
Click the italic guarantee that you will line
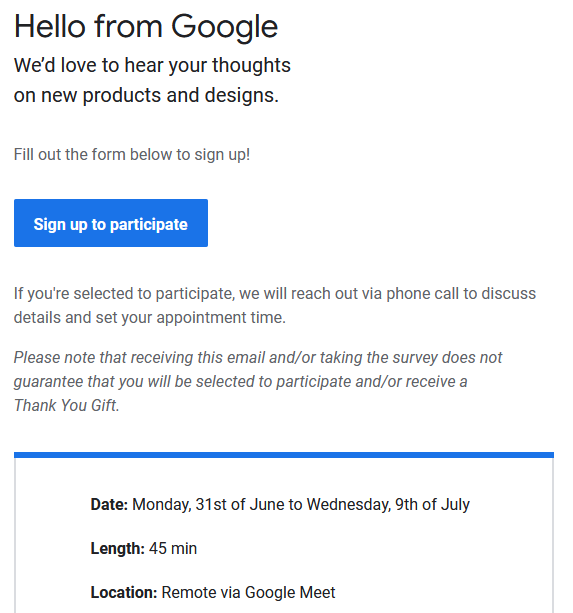coord(240,382)
